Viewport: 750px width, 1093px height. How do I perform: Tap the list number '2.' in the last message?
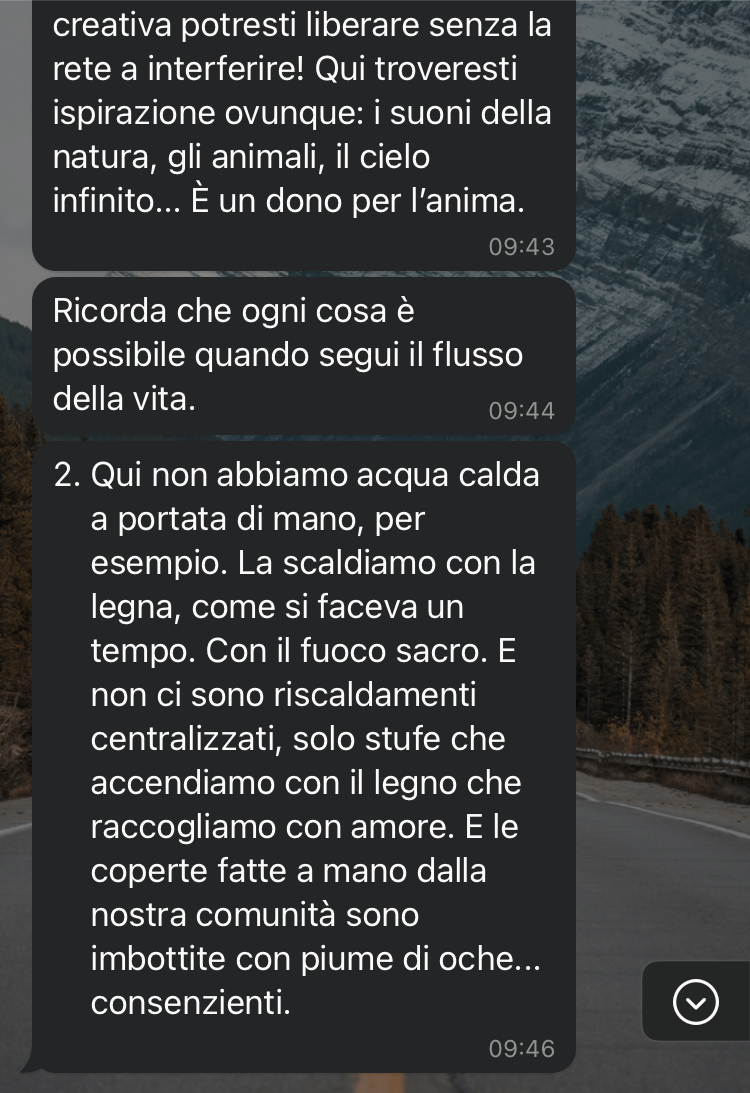(x=67, y=475)
